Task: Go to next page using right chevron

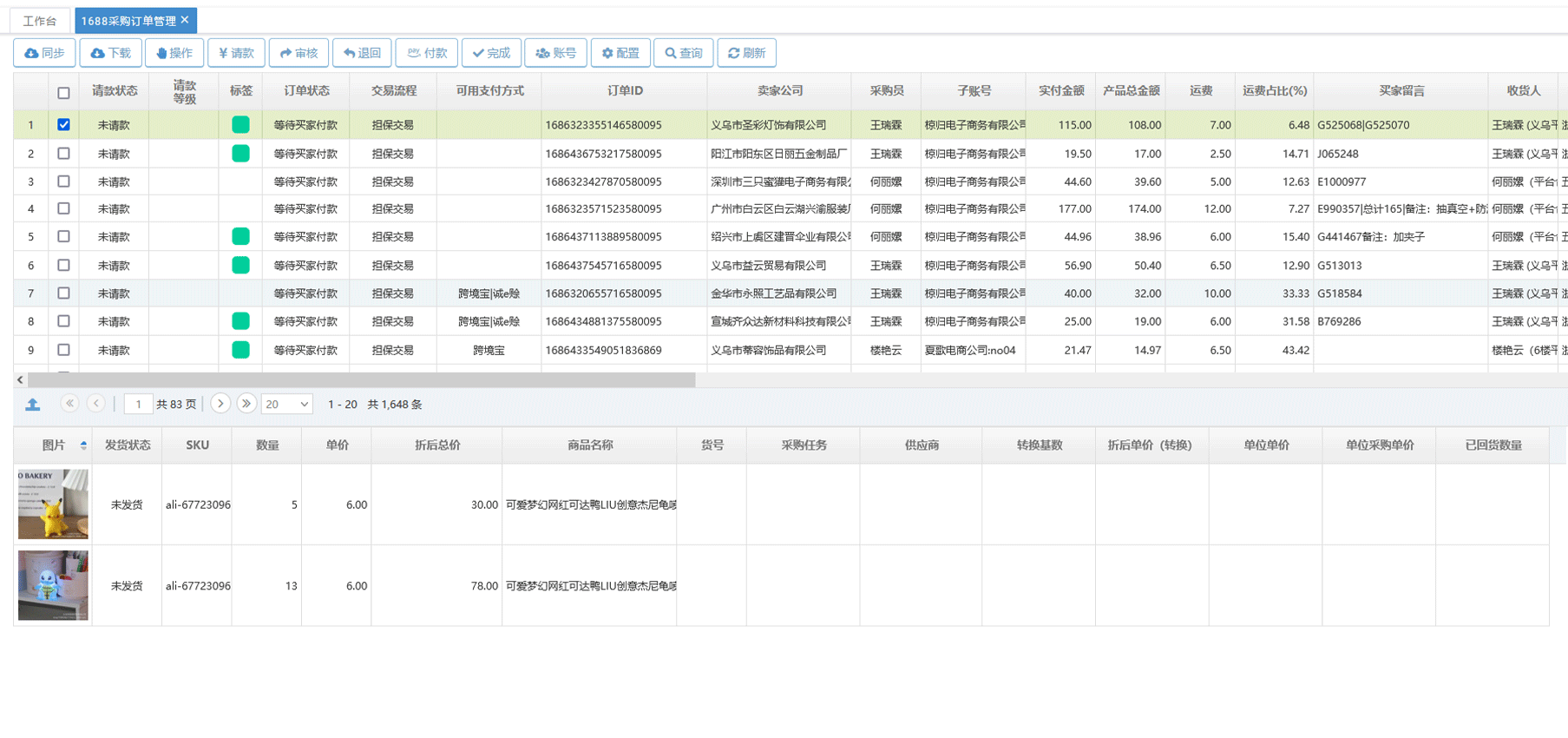Action: [x=220, y=404]
